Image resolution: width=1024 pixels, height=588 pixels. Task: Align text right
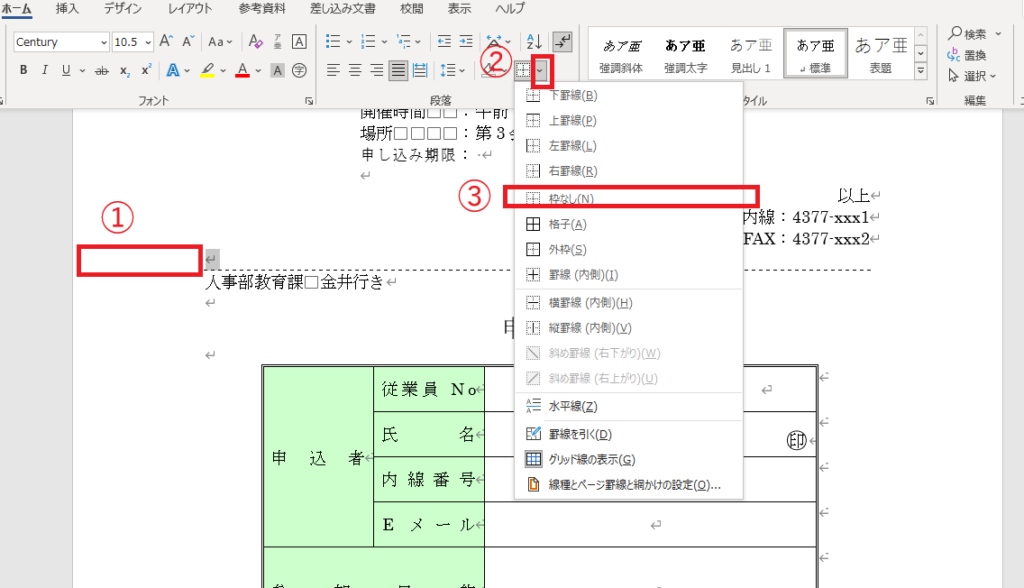[376, 71]
